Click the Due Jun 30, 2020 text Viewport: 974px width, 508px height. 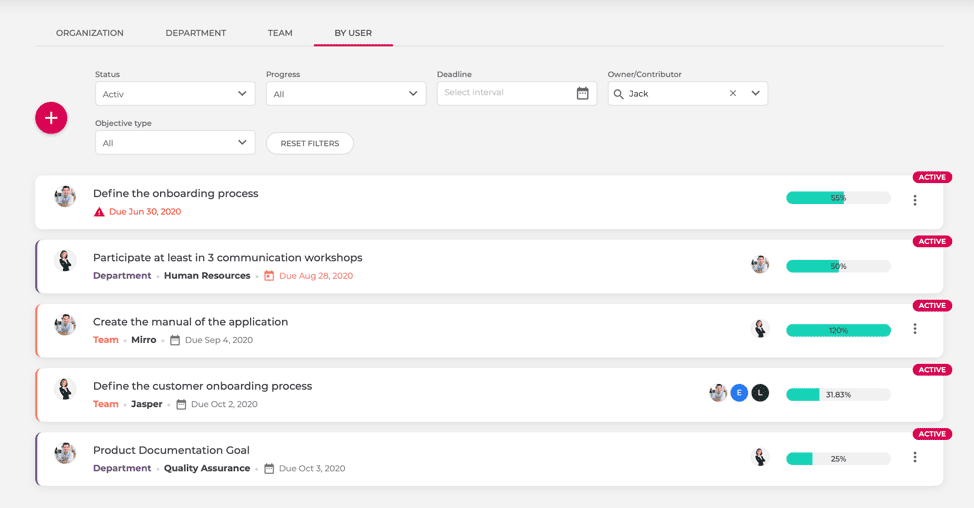click(x=145, y=212)
